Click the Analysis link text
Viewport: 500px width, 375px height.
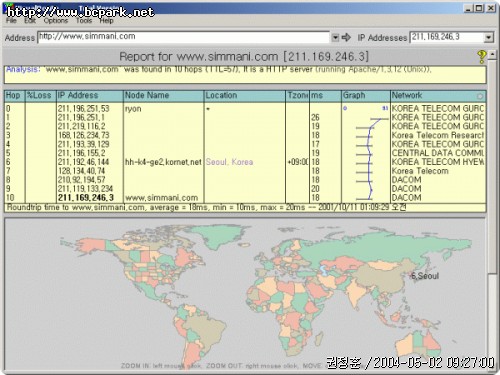click(x=23, y=69)
